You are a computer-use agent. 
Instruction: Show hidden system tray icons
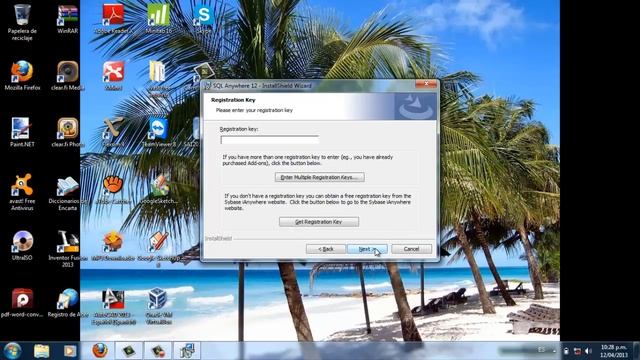coord(554,351)
